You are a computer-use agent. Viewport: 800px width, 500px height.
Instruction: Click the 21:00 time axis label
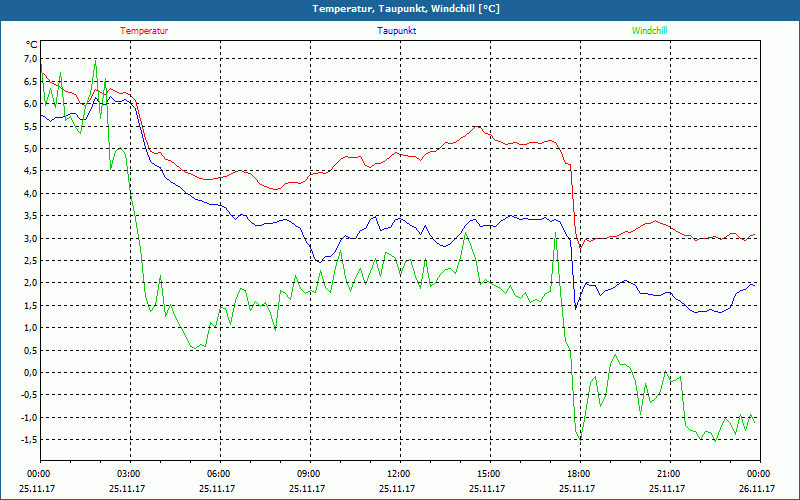pyautogui.click(x=668, y=474)
